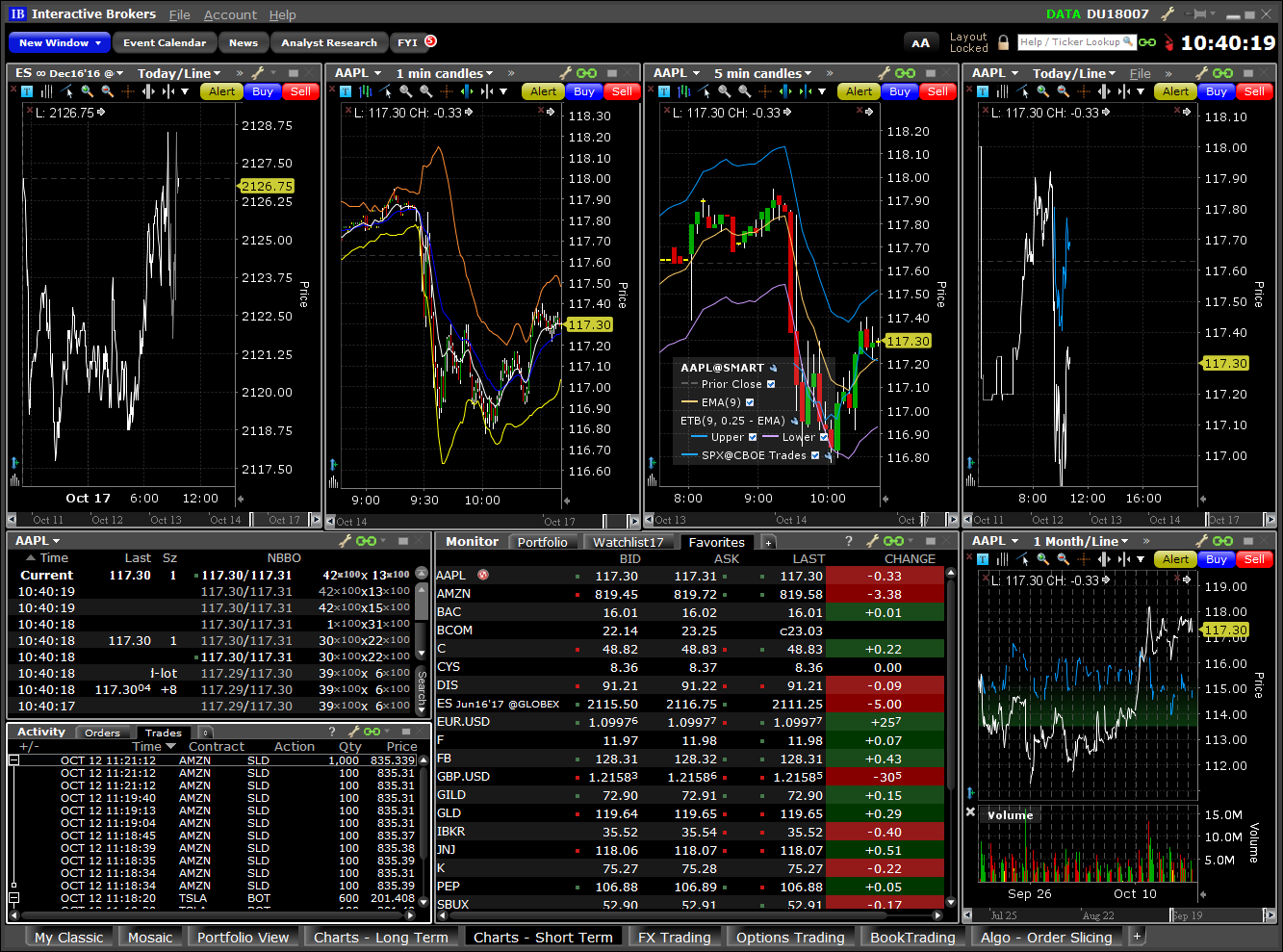1283x952 pixels.
Task: Open wrench settings of AAPL 5 min chart
Action: coord(885,73)
